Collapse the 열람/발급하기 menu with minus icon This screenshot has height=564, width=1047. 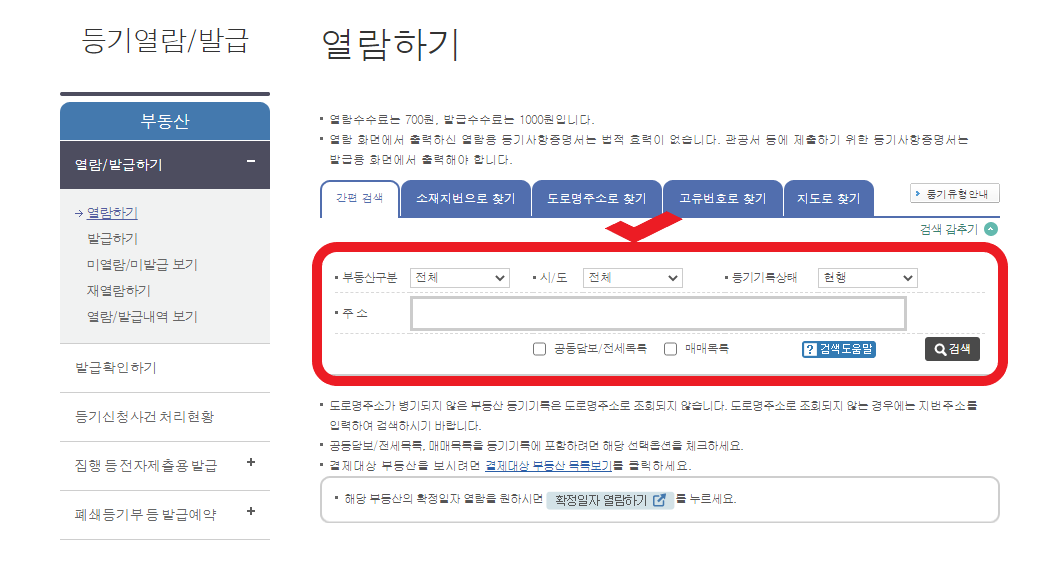[x=251, y=161]
